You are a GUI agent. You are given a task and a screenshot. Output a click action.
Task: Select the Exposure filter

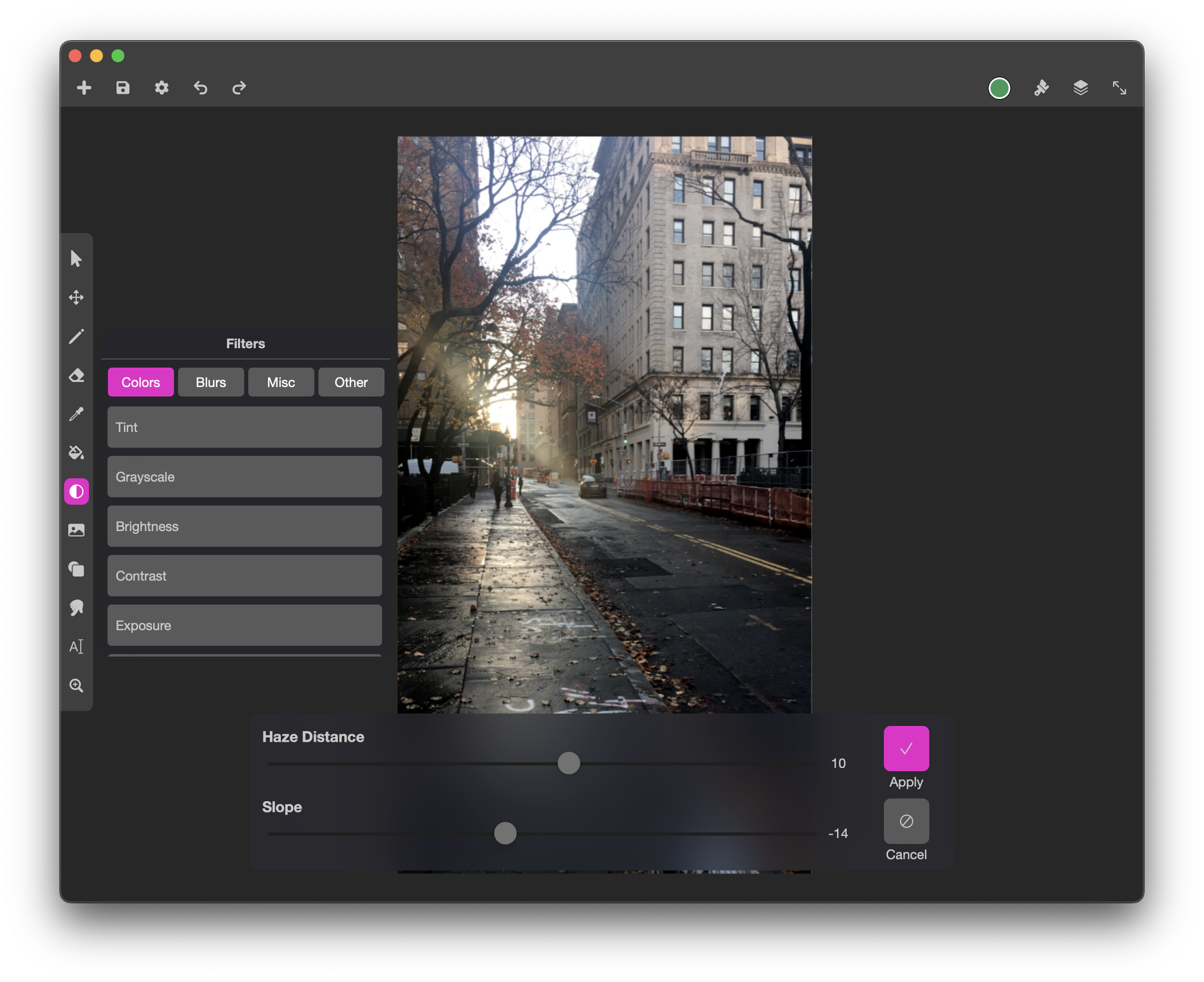(x=244, y=625)
